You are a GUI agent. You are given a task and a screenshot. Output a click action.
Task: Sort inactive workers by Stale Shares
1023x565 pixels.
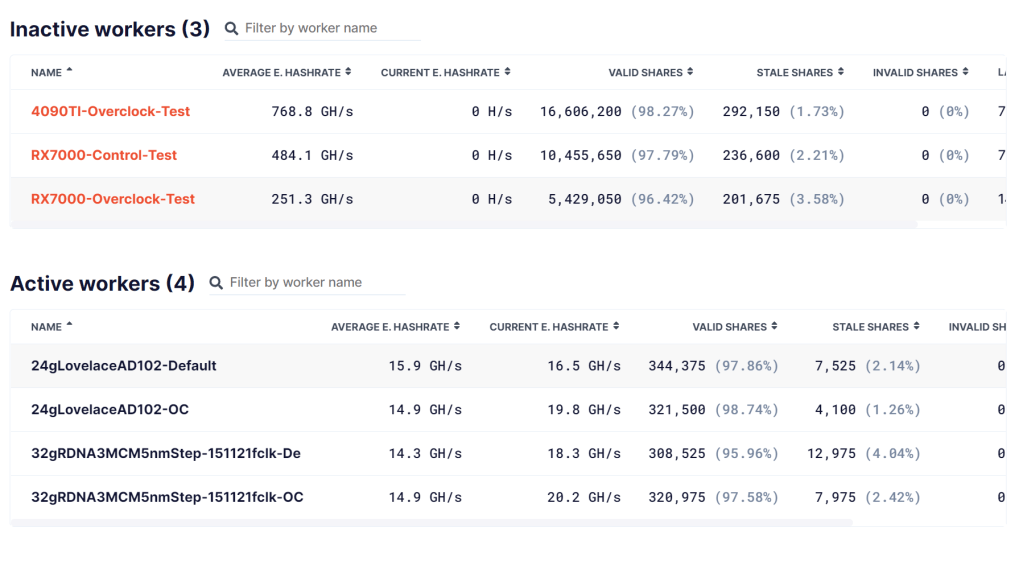click(800, 73)
